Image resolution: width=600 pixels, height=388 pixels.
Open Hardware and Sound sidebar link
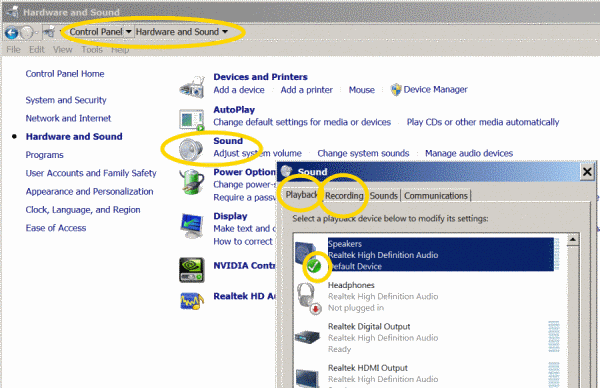[x=74, y=137]
